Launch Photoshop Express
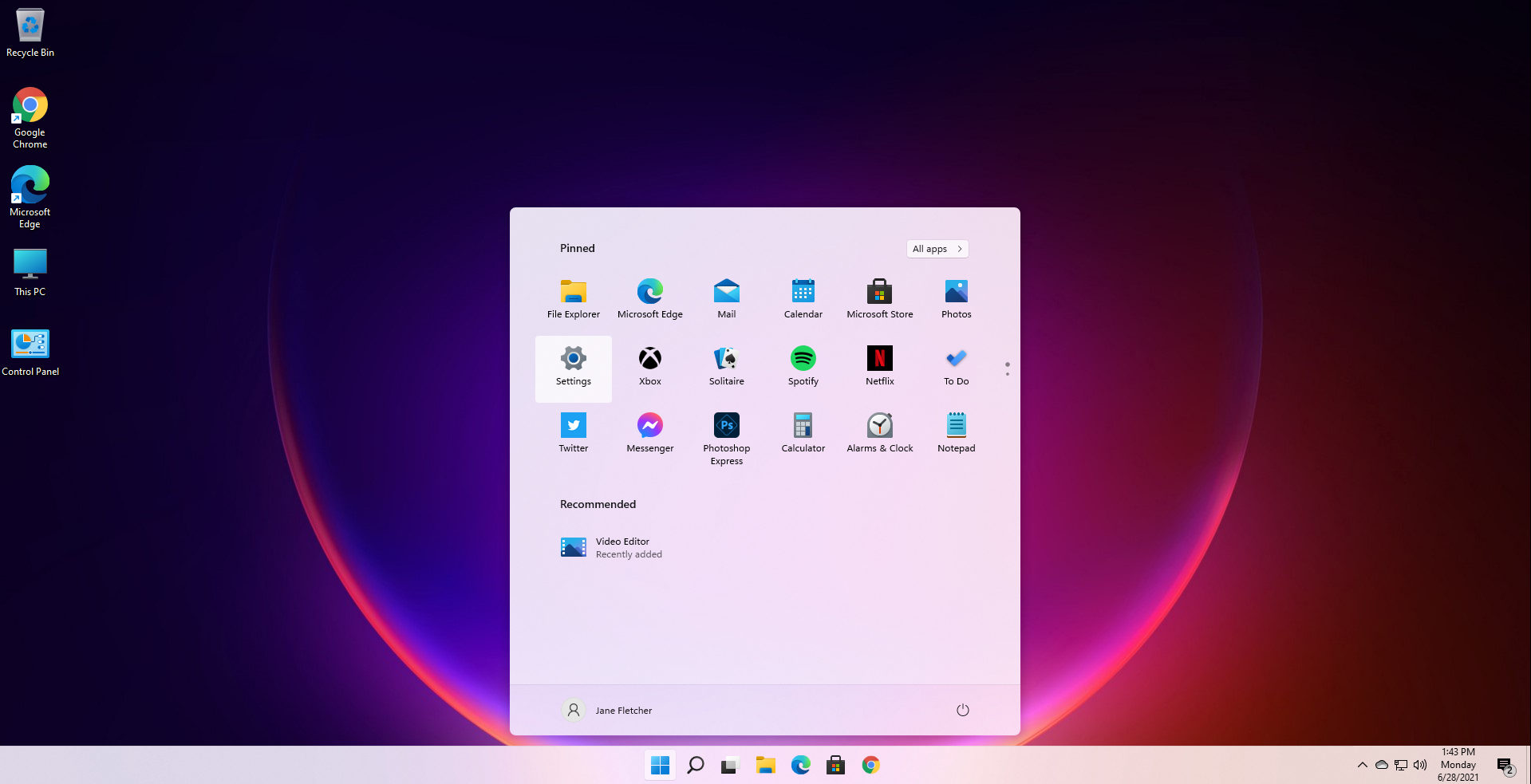The width and height of the screenshot is (1531, 784). click(727, 439)
